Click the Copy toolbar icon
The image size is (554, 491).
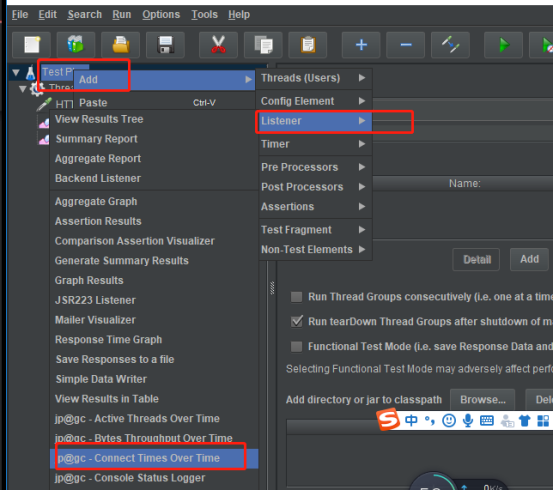pyautogui.click(x=263, y=45)
